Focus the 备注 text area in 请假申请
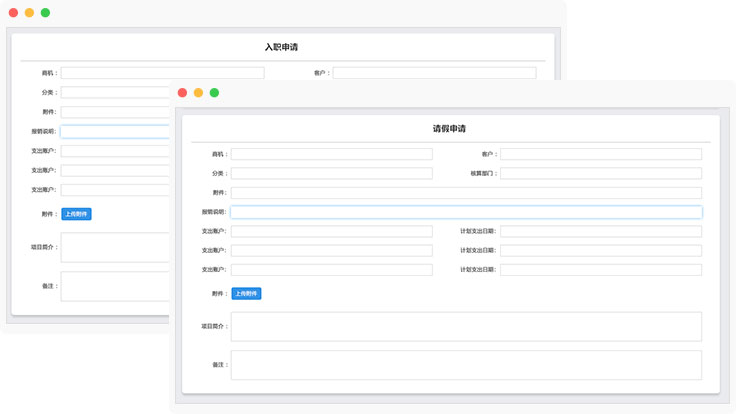Viewport: 736px width, 414px height. (x=466, y=364)
